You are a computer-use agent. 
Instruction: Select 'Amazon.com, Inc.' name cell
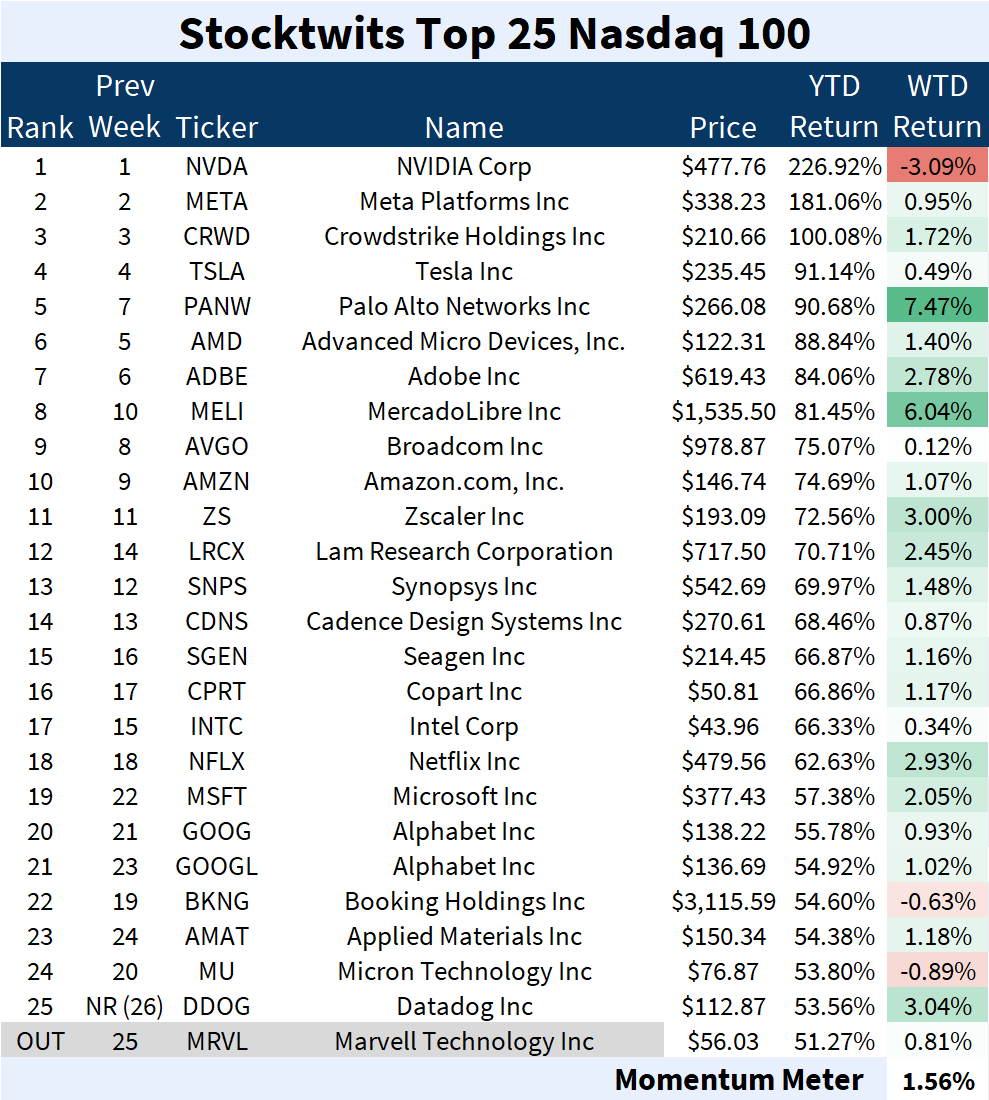[464, 482]
